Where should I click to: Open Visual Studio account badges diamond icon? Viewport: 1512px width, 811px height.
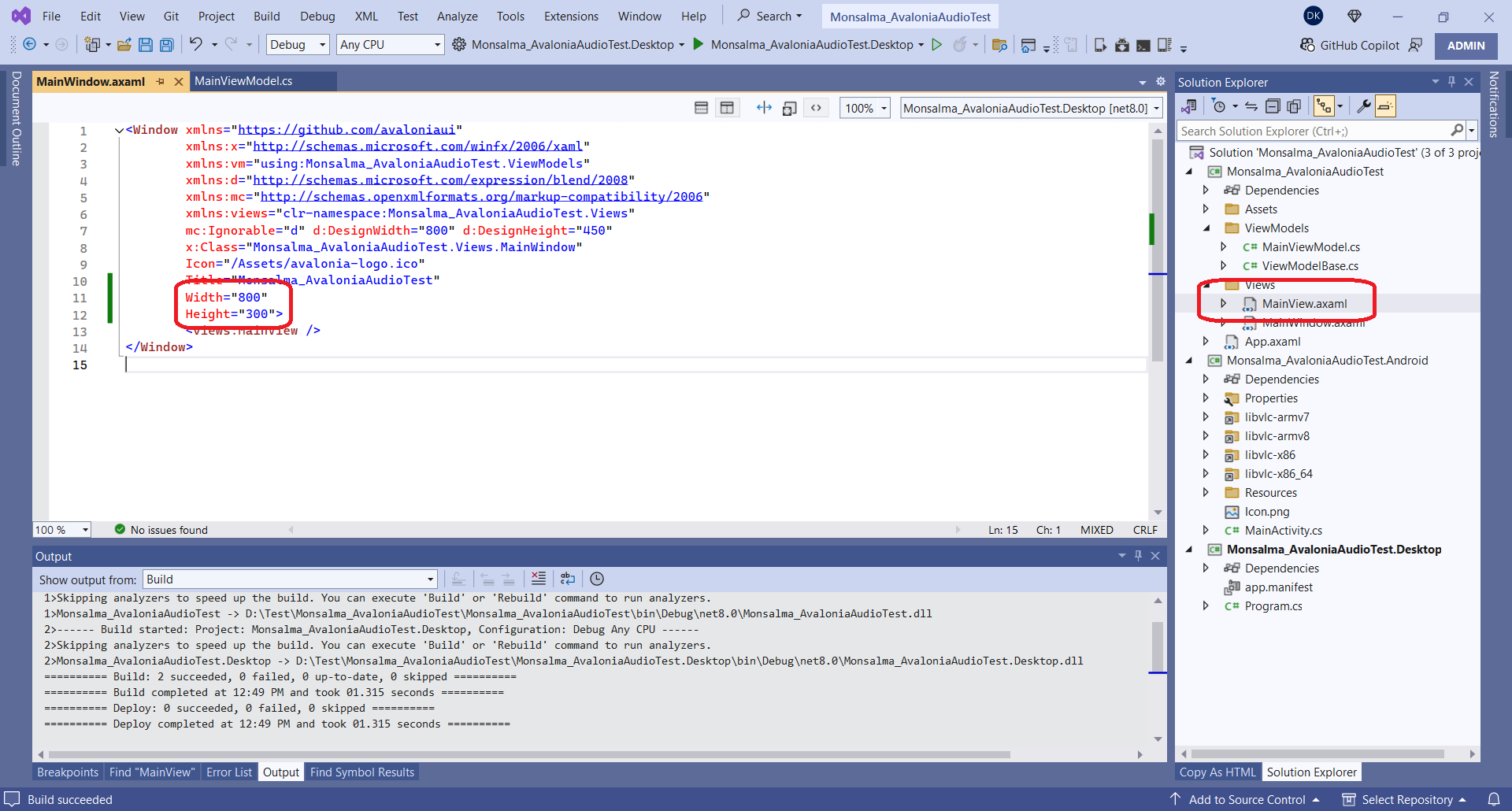1354,16
